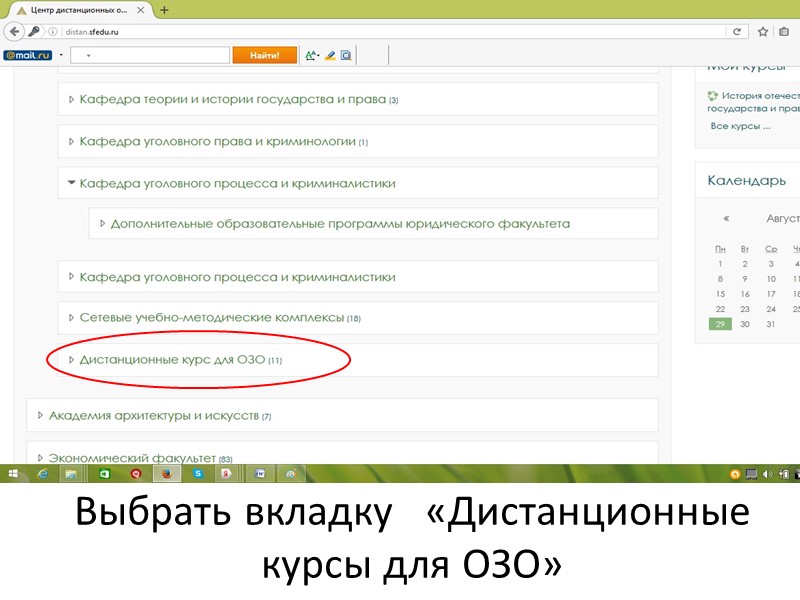
Task: Expand Дополнительные образовательные программы arrow
Action: click(103, 223)
